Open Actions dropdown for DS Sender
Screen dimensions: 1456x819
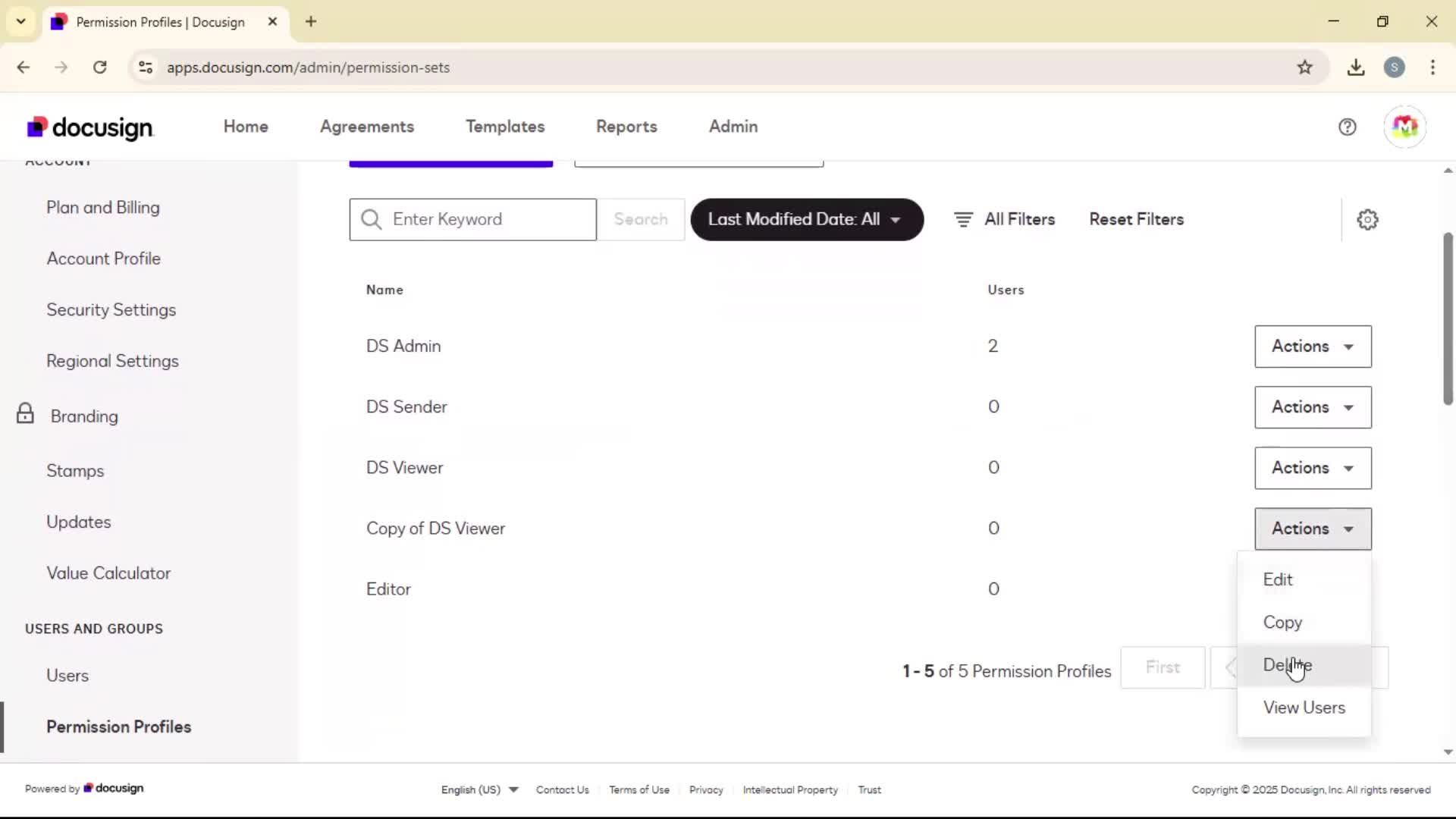pos(1313,407)
